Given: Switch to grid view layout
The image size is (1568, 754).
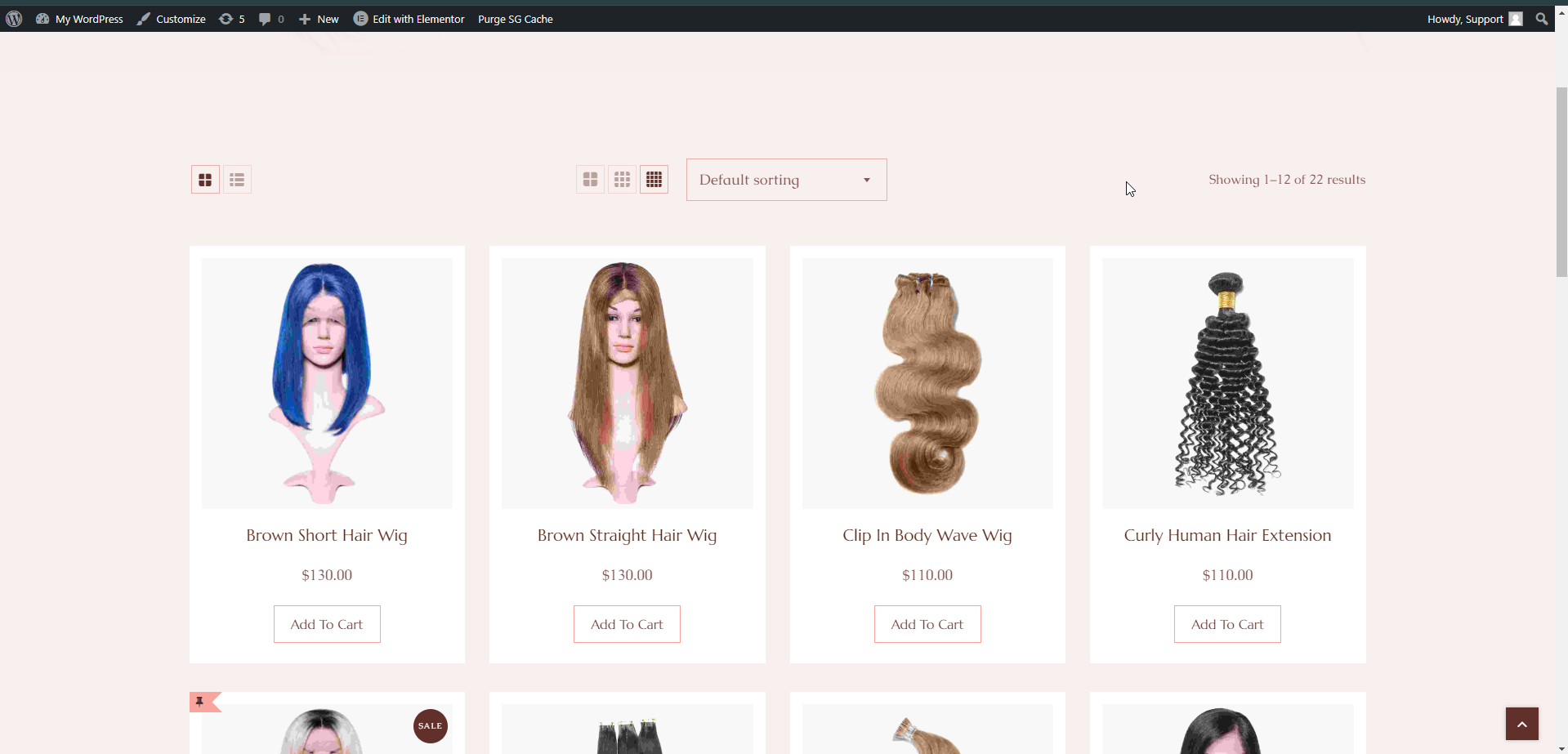Looking at the screenshot, I should (205, 180).
